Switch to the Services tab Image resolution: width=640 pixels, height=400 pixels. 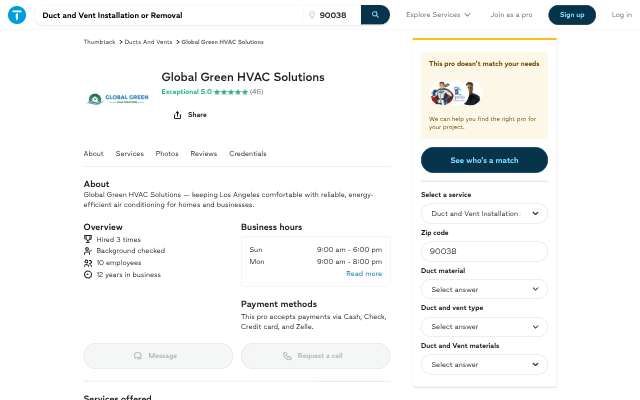(129, 153)
